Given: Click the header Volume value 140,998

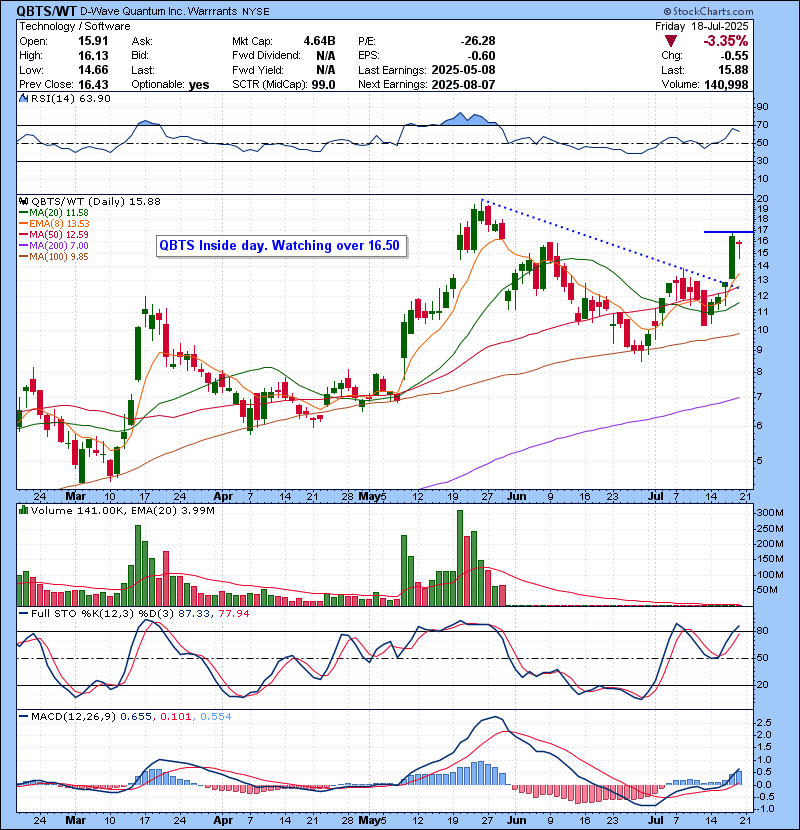Looking at the screenshot, I should click(726, 85).
